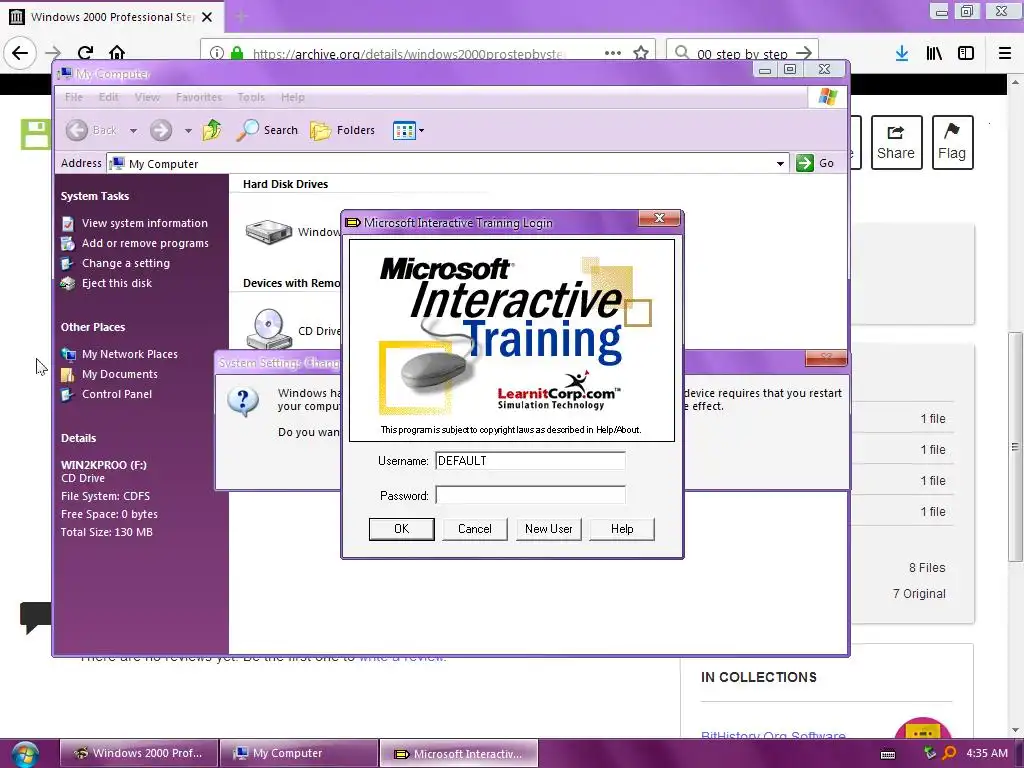Click the Up folder icon in My Computer
The width and height of the screenshot is (1024, 768).
coord(212,130)
